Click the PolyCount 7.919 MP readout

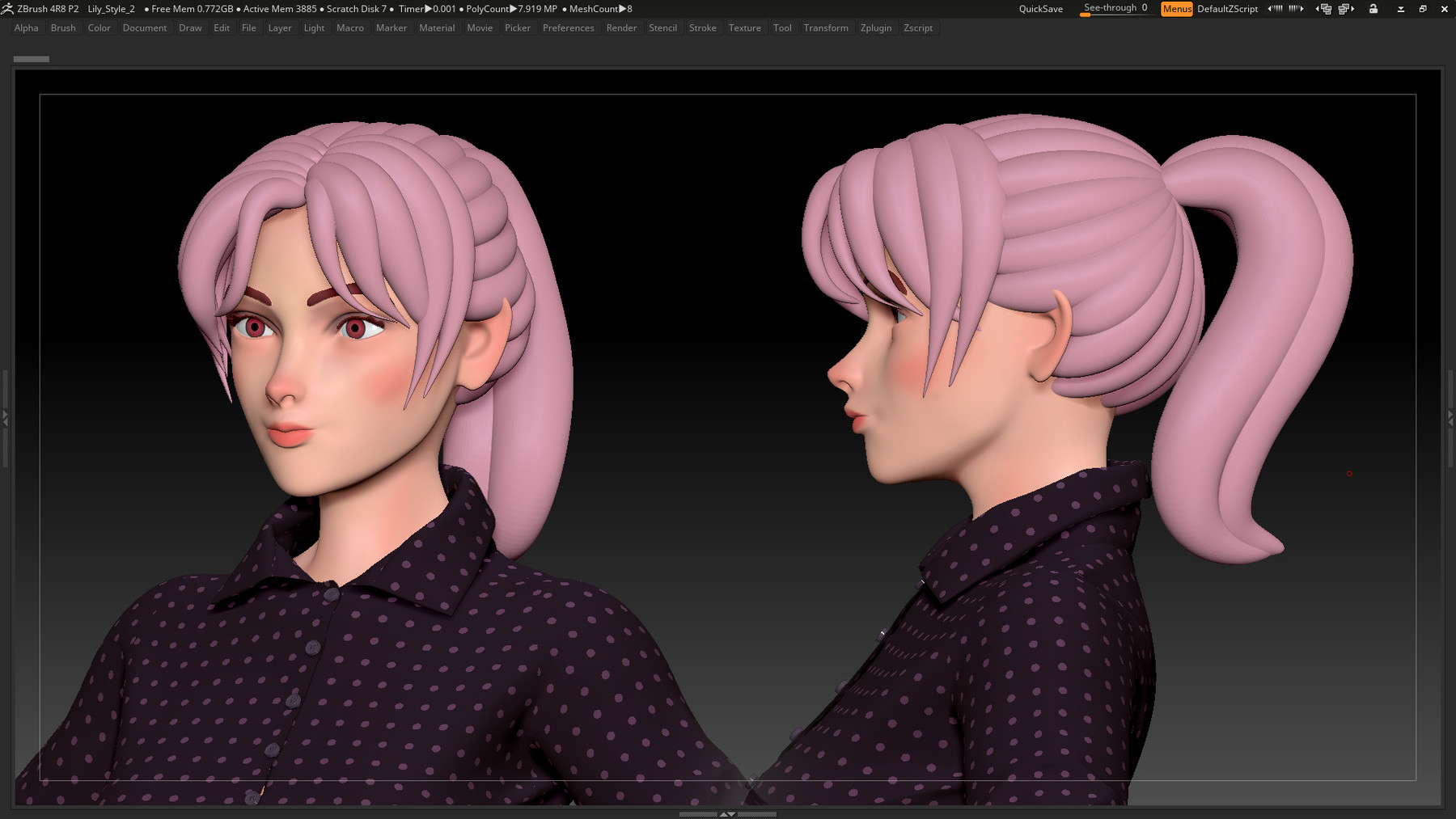(x=512, y=9)
